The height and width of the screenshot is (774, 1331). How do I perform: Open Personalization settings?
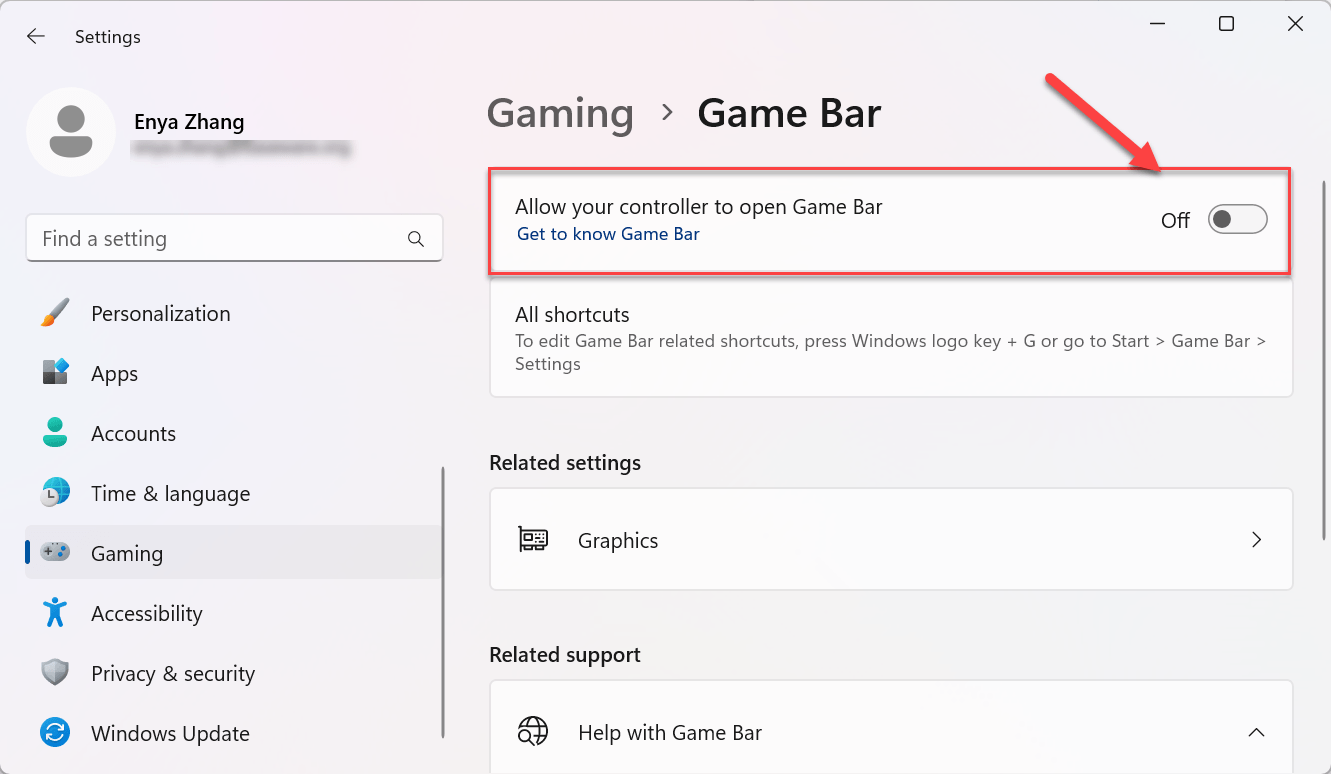point(234,313)
